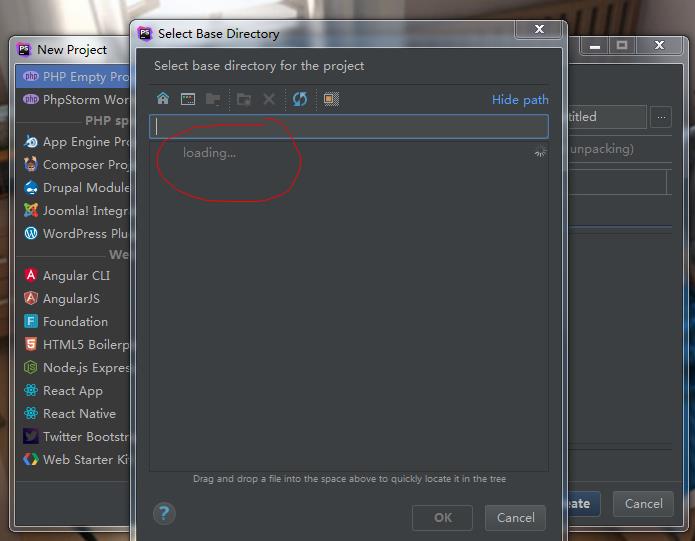The width and height of the screenshot is (695, 541).
Task: Select App Engine Project type
Action: 73,142
